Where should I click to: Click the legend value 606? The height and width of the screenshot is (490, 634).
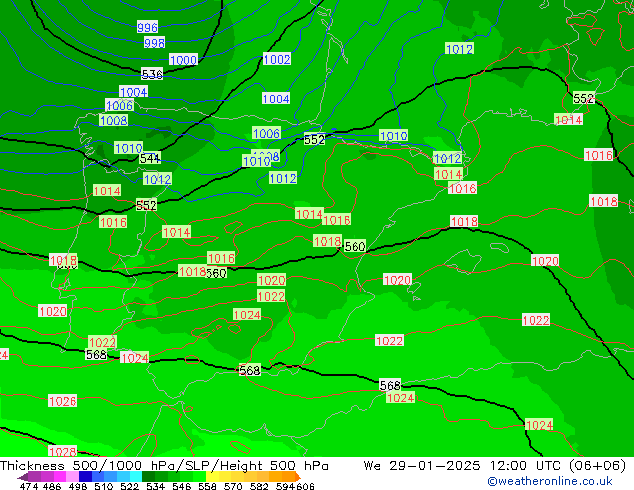point(305,486)
